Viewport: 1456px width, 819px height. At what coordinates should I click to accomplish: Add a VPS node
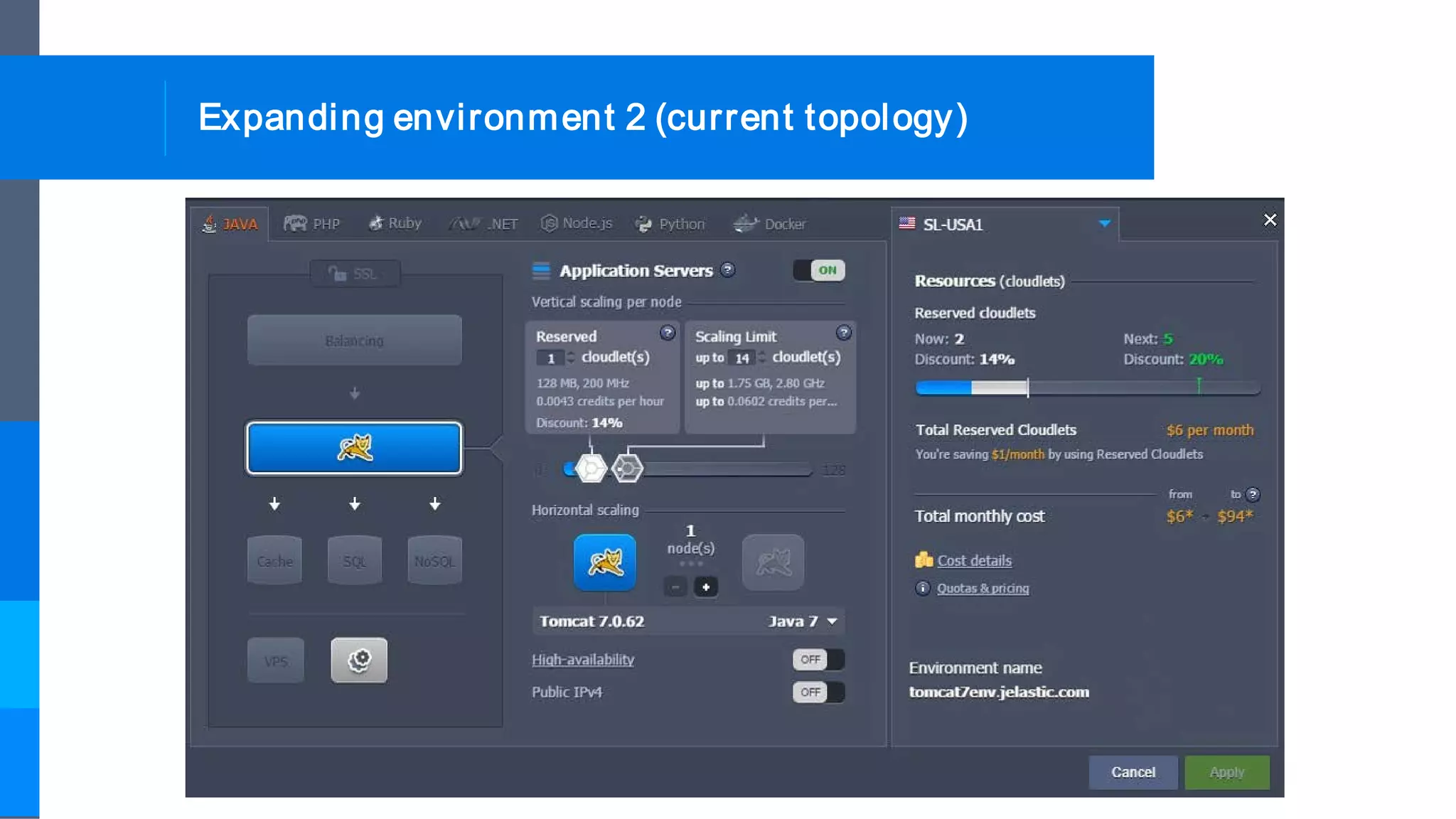pos(276,661)
